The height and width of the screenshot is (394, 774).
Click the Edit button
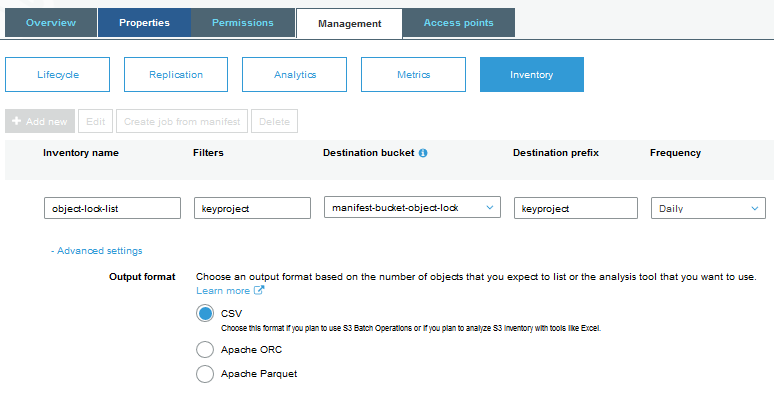(96, 121)
